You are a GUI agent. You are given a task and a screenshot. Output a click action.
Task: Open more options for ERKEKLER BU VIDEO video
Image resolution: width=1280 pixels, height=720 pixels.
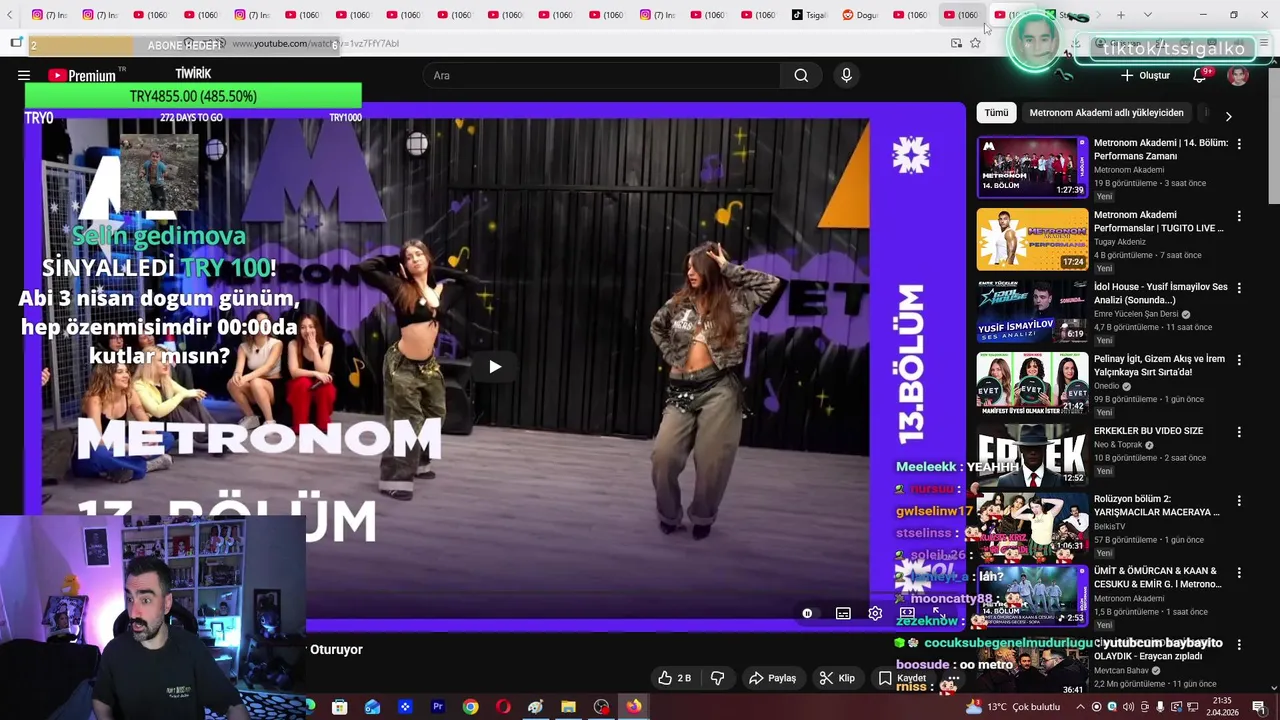[1239, 432]
